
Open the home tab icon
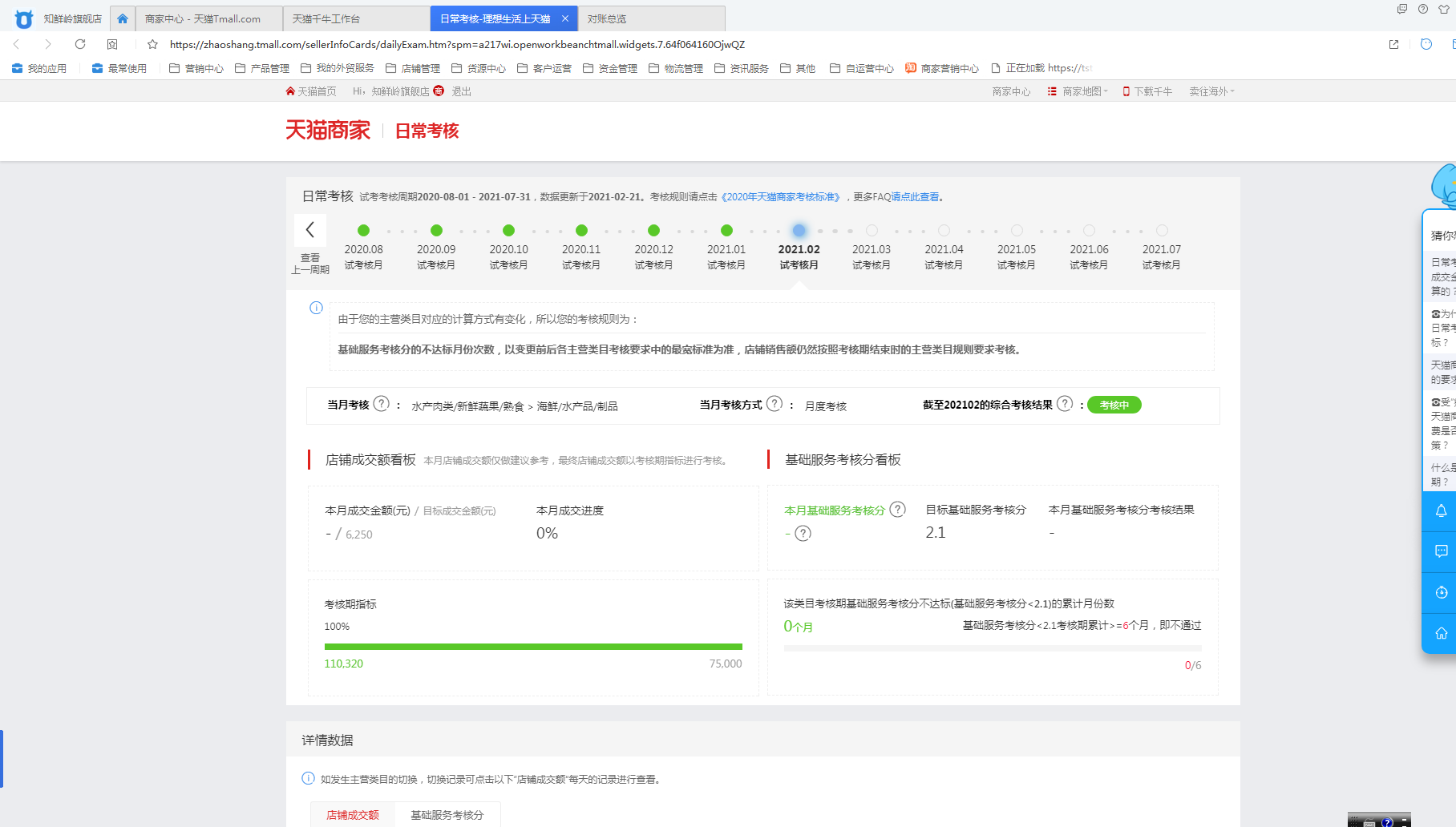[123, 18]
